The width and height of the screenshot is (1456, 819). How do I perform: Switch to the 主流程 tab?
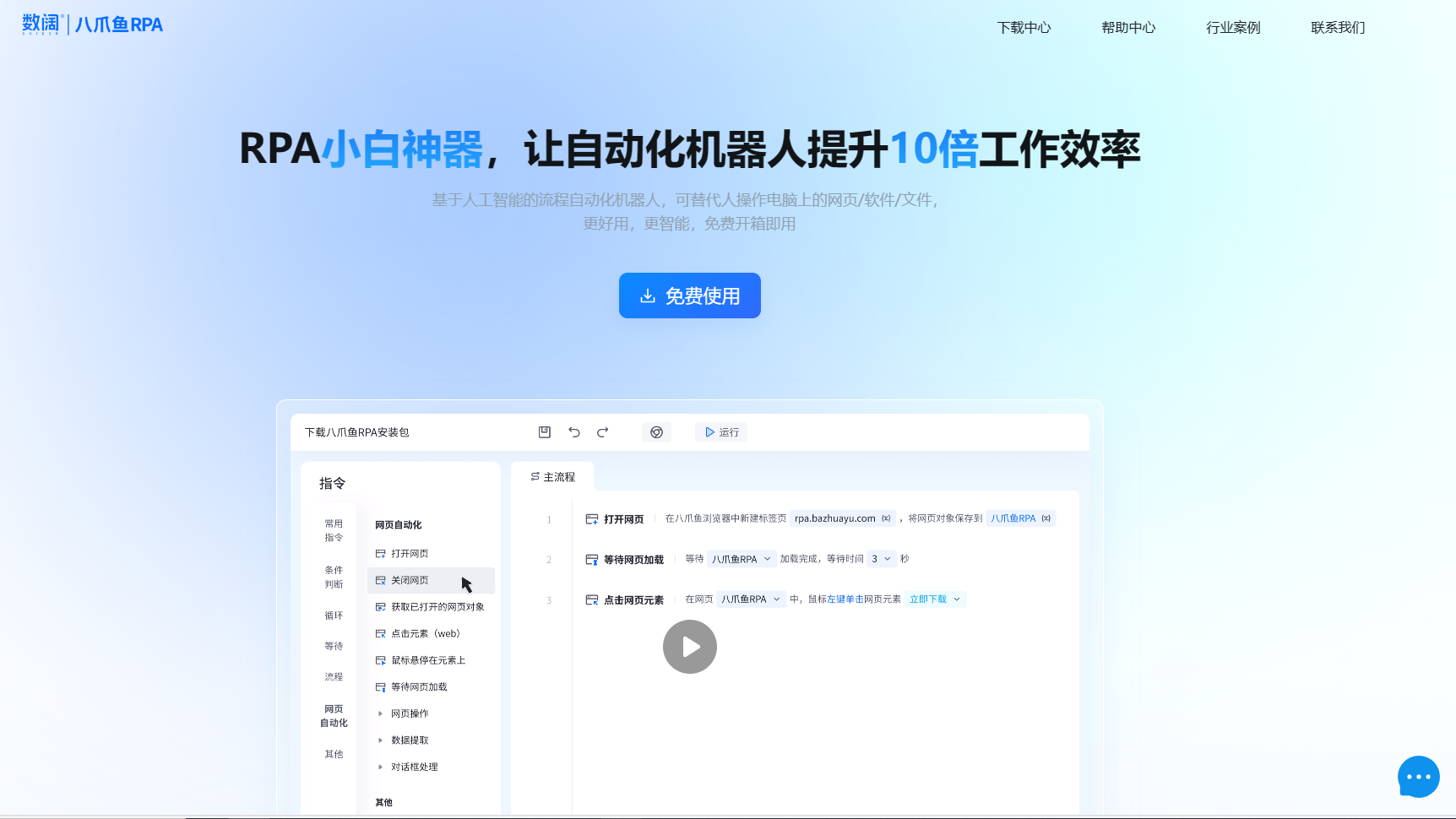coord(552,475)
